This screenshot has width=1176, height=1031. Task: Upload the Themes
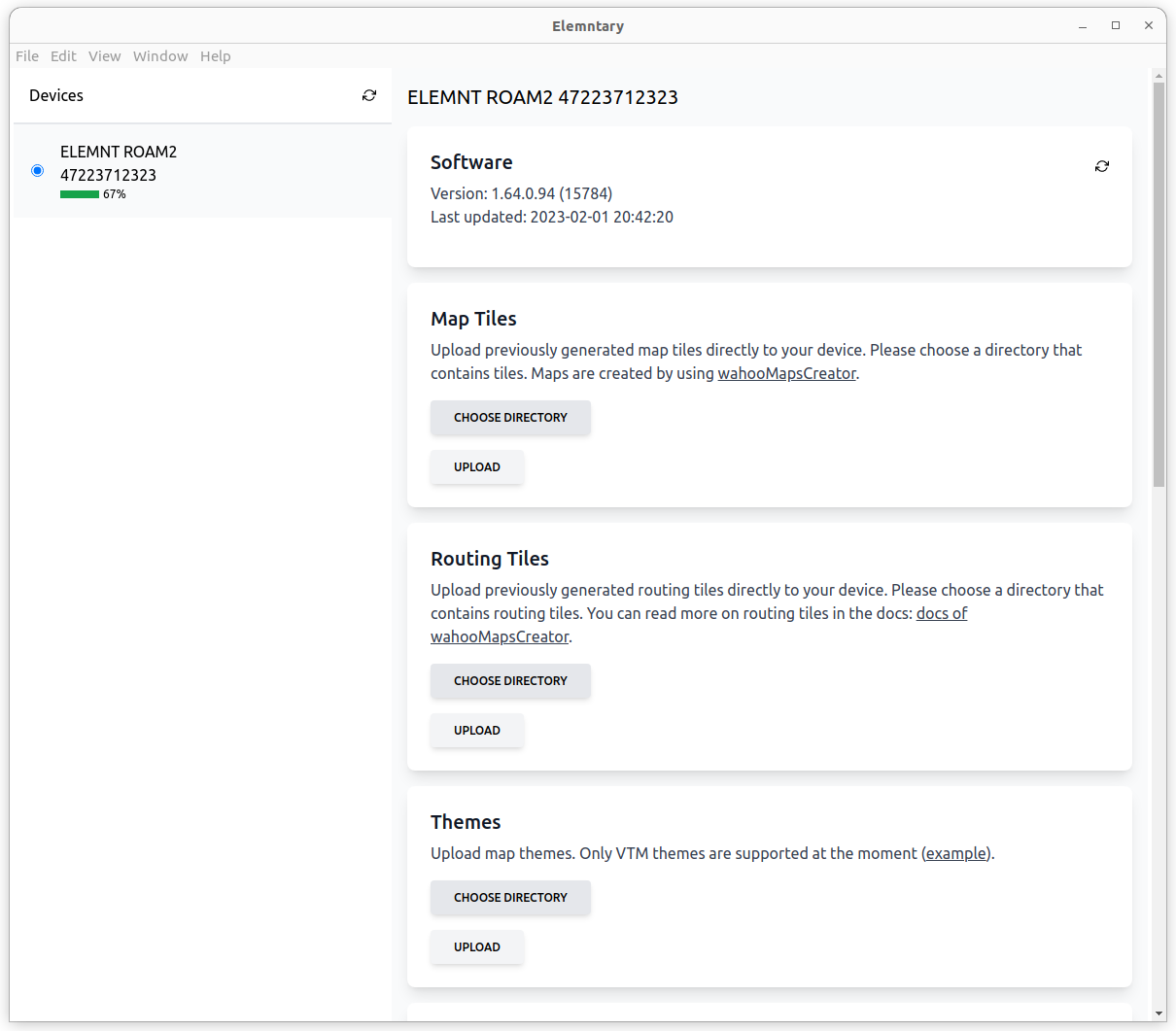pos(476,947)
